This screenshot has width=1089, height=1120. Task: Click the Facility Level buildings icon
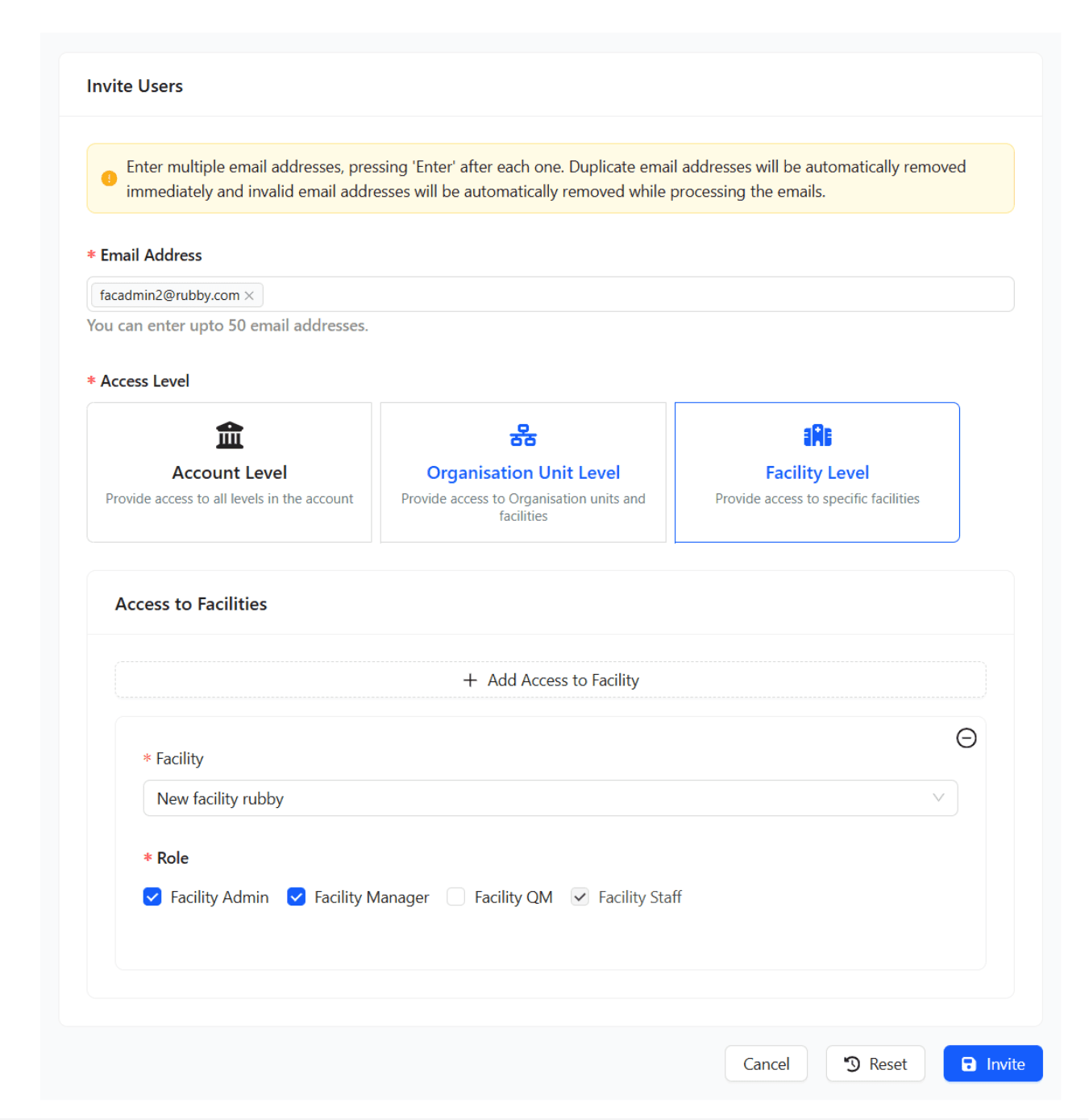817,435
